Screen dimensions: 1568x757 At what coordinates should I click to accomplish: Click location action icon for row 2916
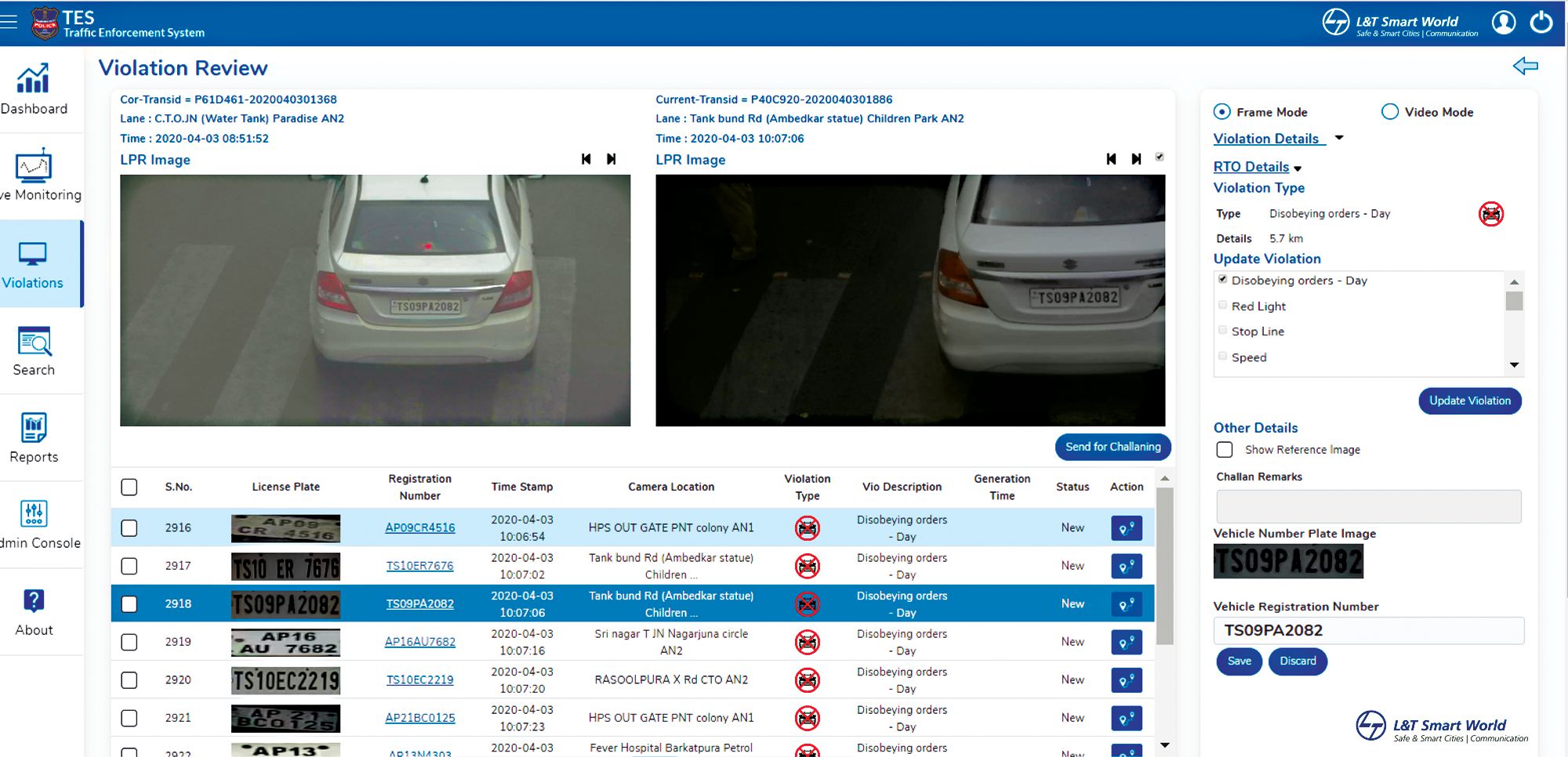click(x=1126, y=528)
